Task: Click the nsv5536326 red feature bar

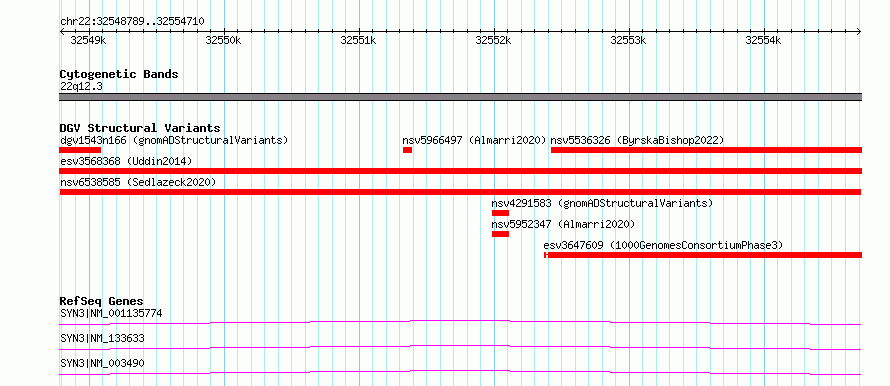Action: [x=706, y=150]
